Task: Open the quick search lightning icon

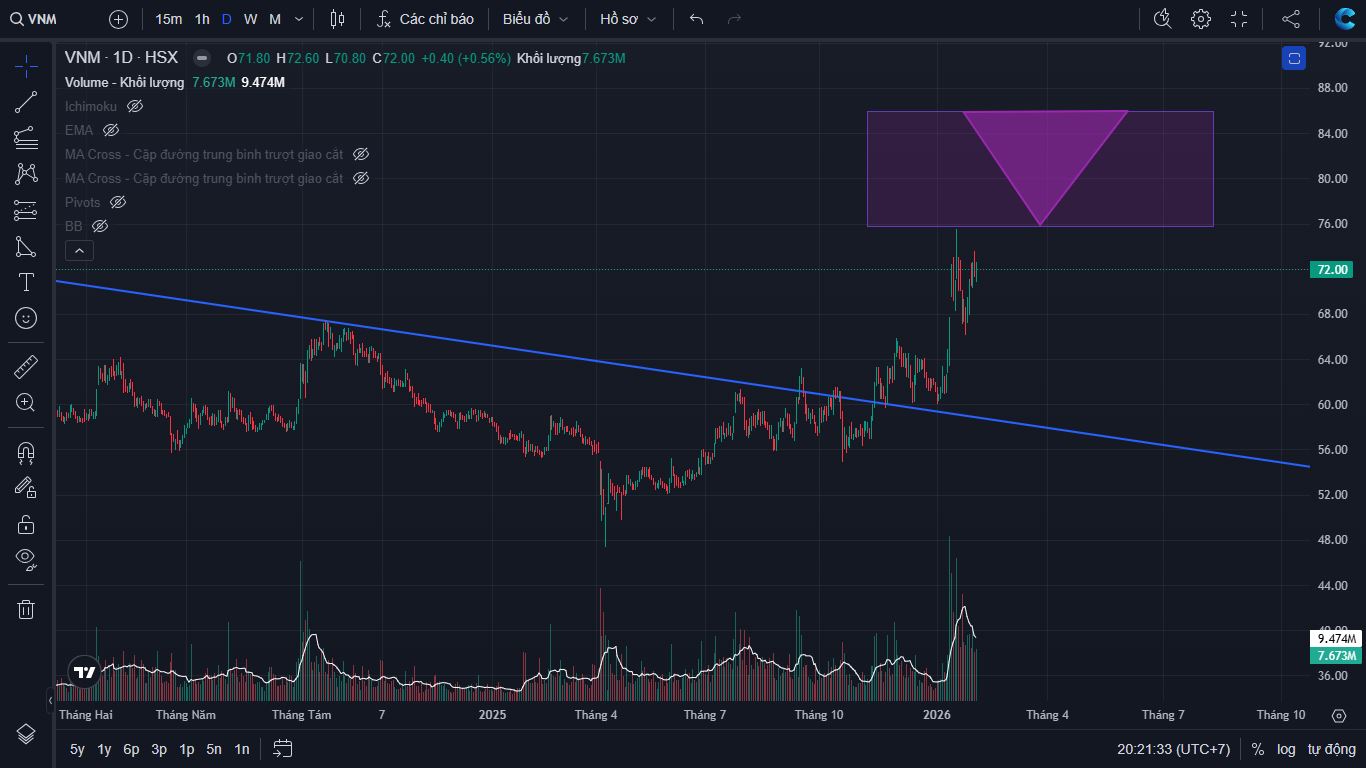Action: 1162,19
